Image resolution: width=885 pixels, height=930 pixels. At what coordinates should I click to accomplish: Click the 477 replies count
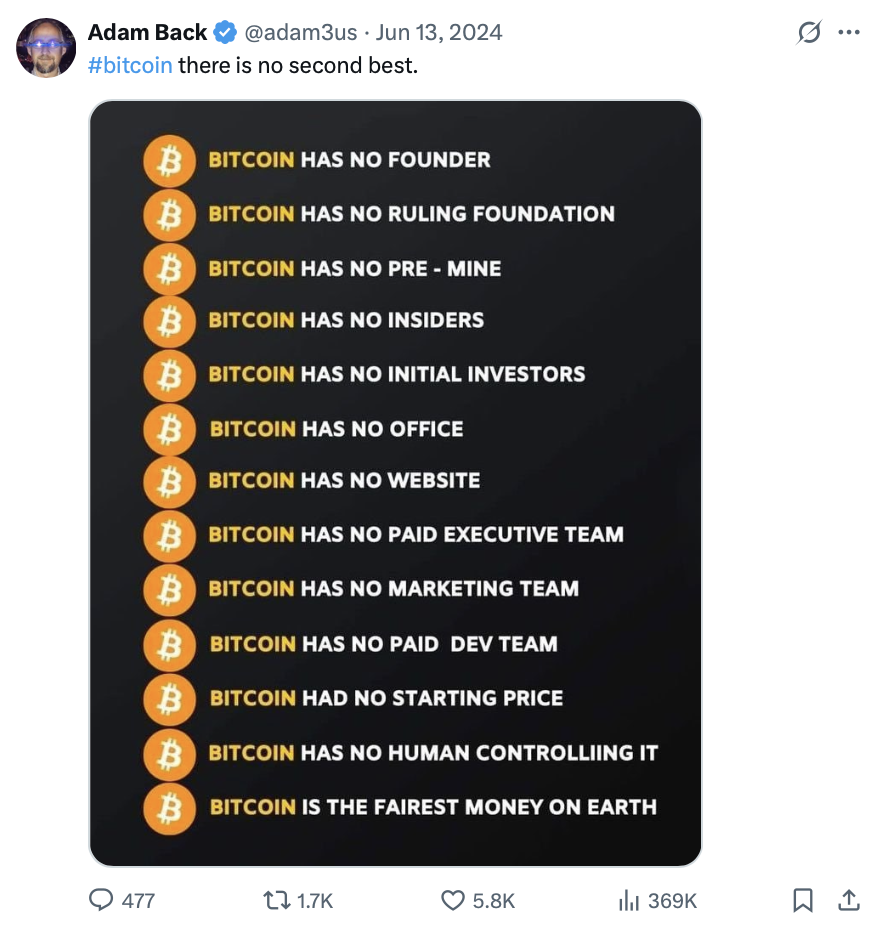pyautogui.click(x=138, y=900)
